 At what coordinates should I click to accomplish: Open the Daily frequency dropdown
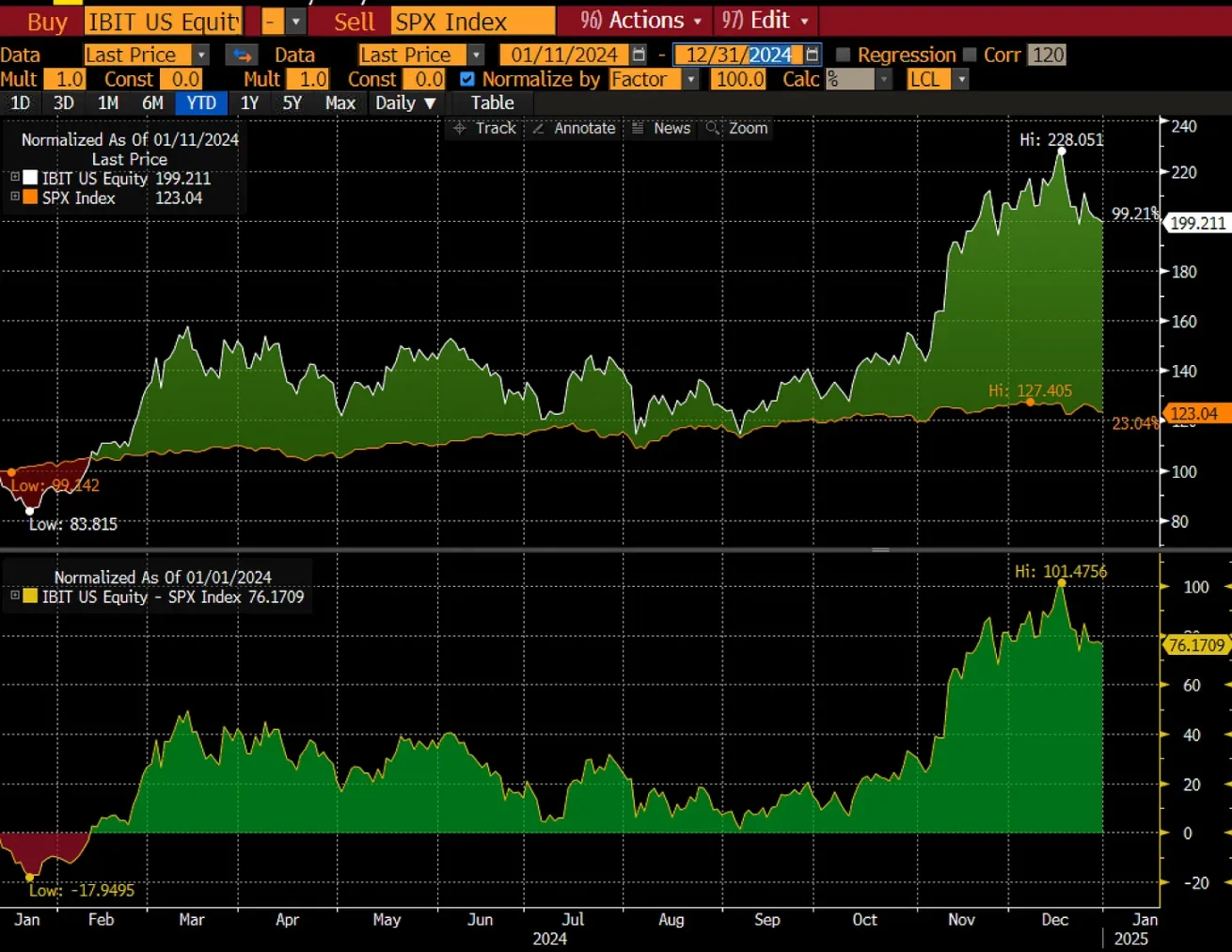[405, 103]
